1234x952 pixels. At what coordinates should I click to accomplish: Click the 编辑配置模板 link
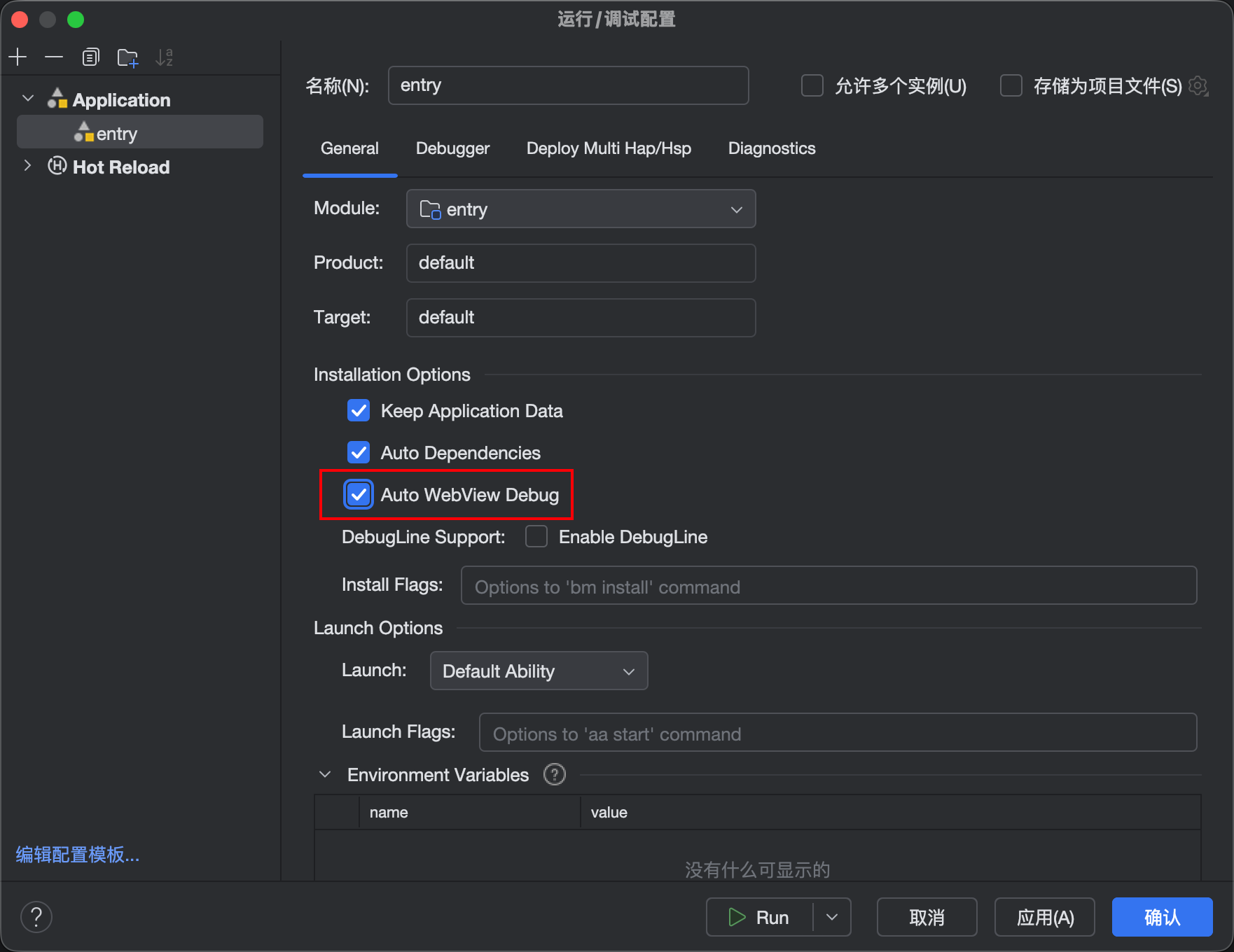pos(77,855)
